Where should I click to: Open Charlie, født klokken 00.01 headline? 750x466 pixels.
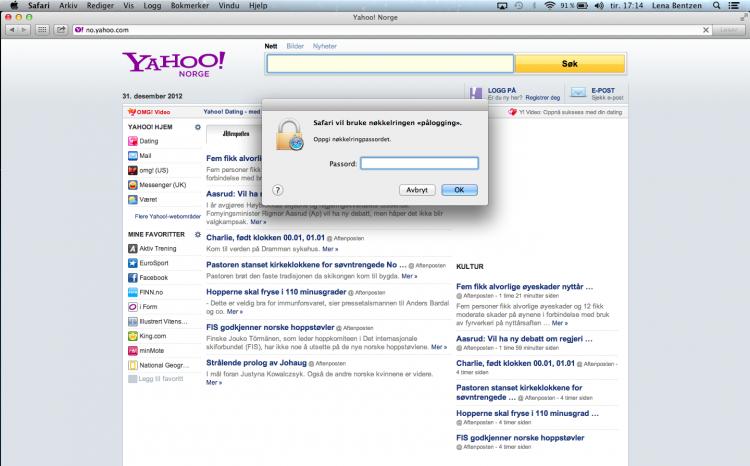click(x=265, y=237)
